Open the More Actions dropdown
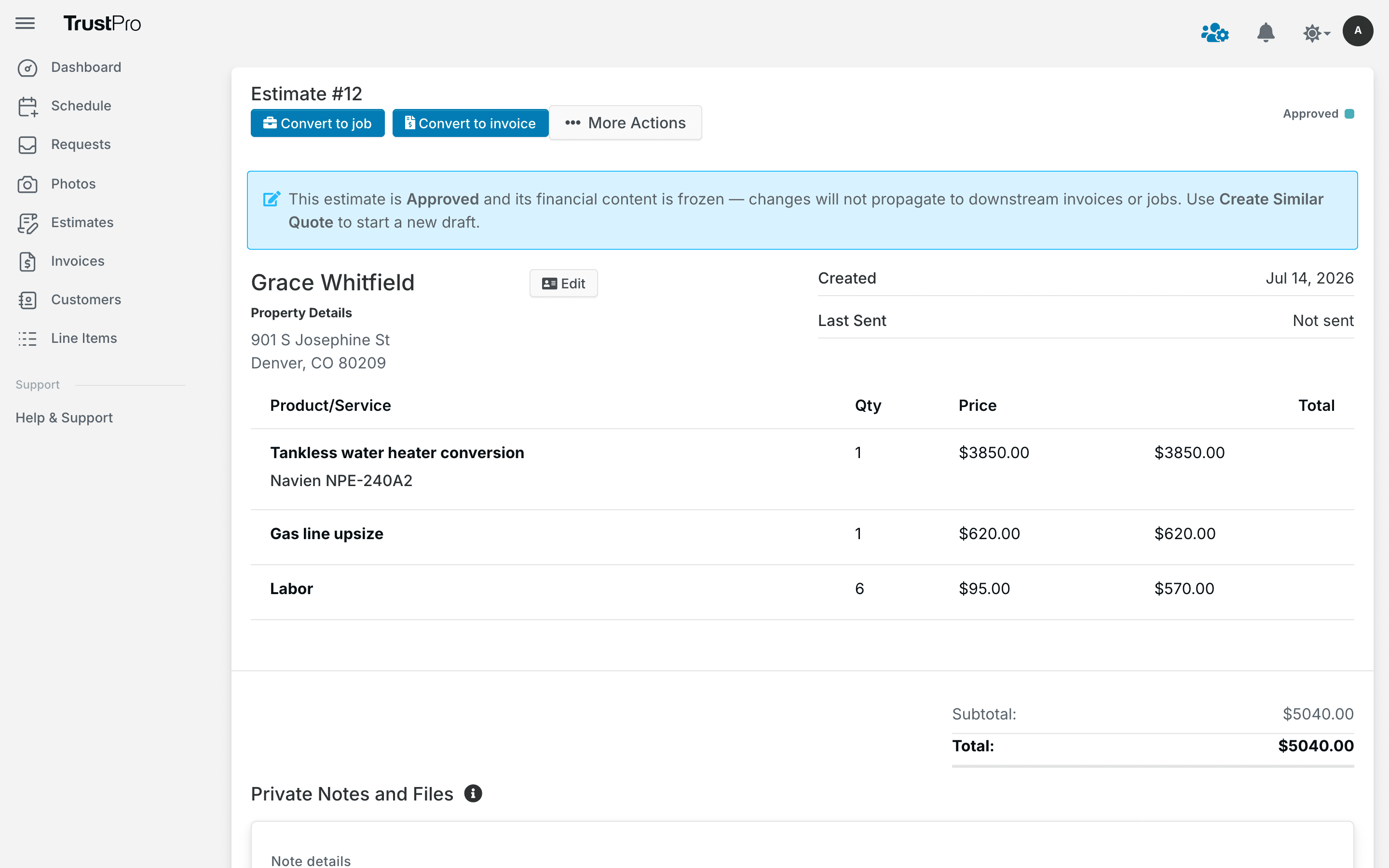 [625, 122]
